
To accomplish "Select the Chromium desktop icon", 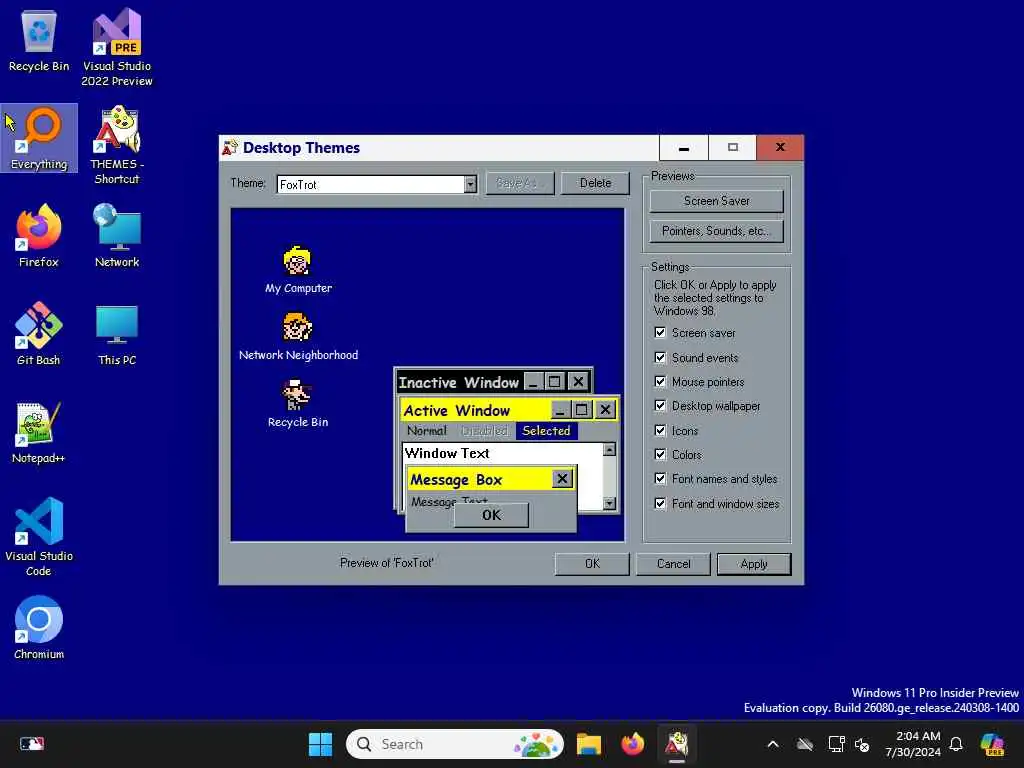I will pos(39,628).
